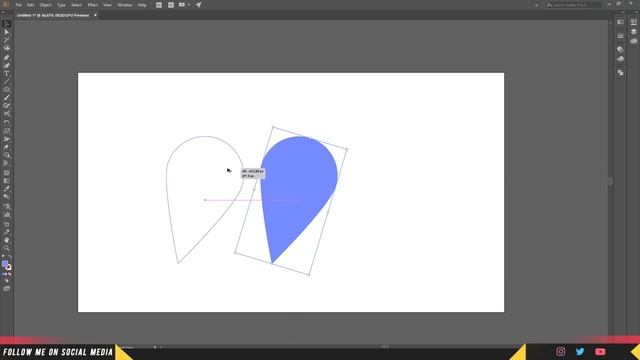Select the Paintbrush tool
The image size is (640, 360).
(7, 98)
